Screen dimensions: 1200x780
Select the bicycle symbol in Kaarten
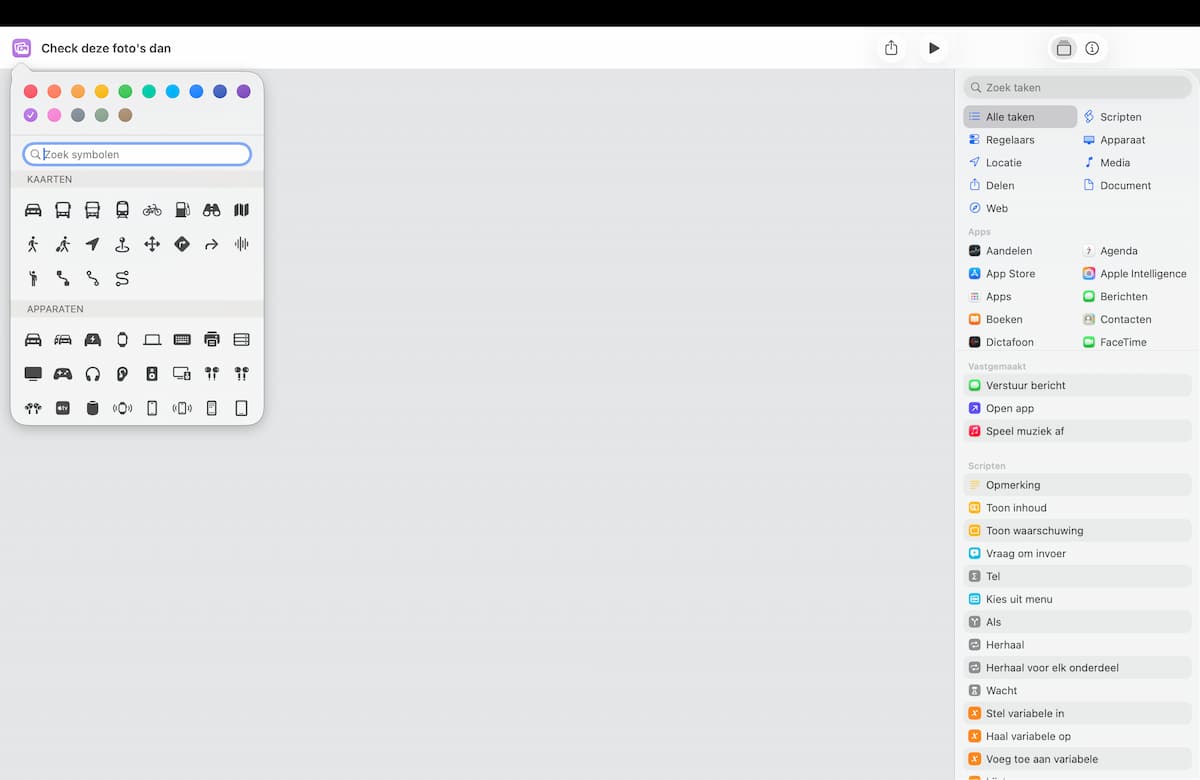pyautogui.click(x=152, y=210)
